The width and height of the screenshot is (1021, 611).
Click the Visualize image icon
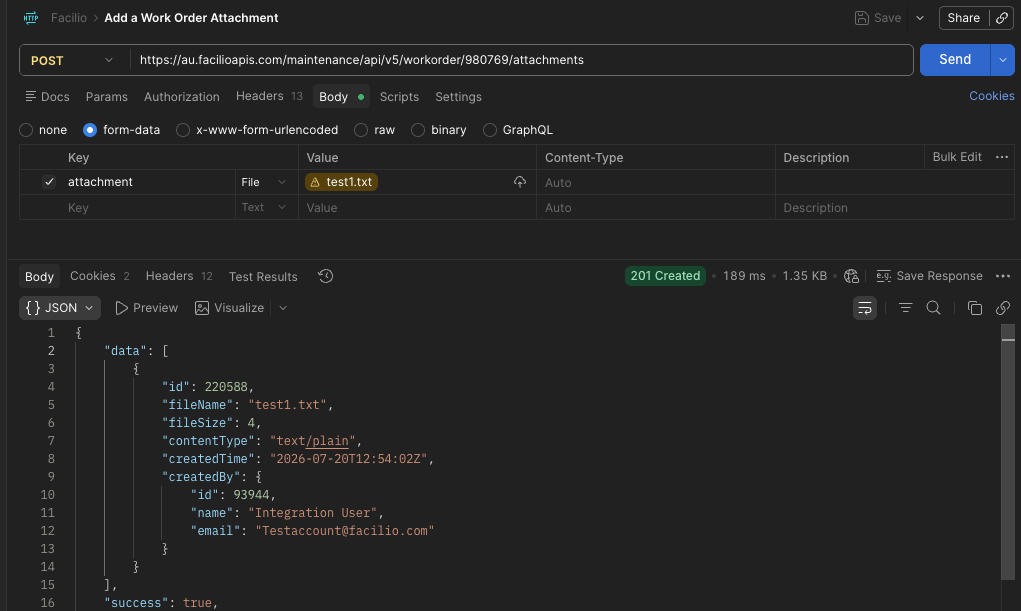pyautogui.click(x=202, y=308)
